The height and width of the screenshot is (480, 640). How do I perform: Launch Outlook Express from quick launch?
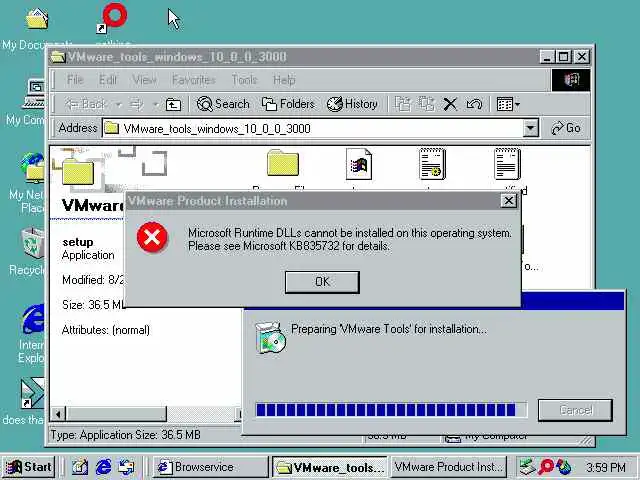pos(127,467)
